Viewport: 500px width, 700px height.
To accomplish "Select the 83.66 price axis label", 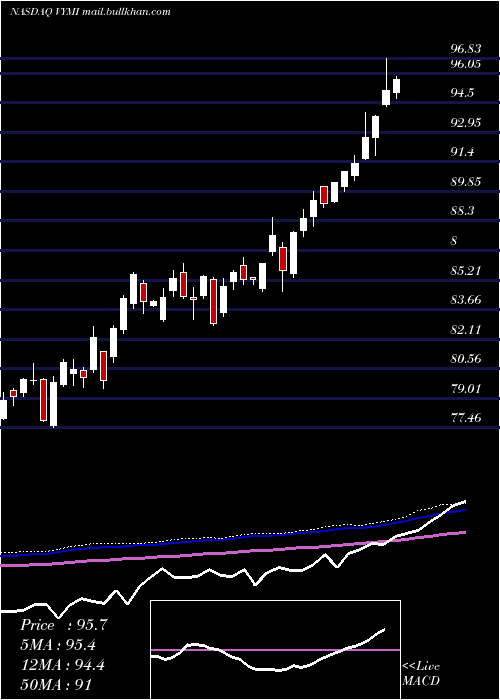I will pos(466,300).
